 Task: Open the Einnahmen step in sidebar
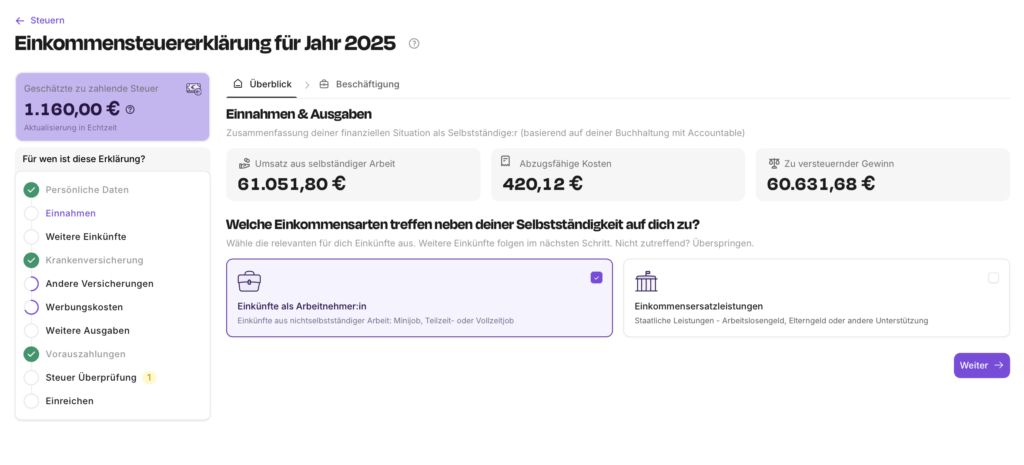[71, 213]
